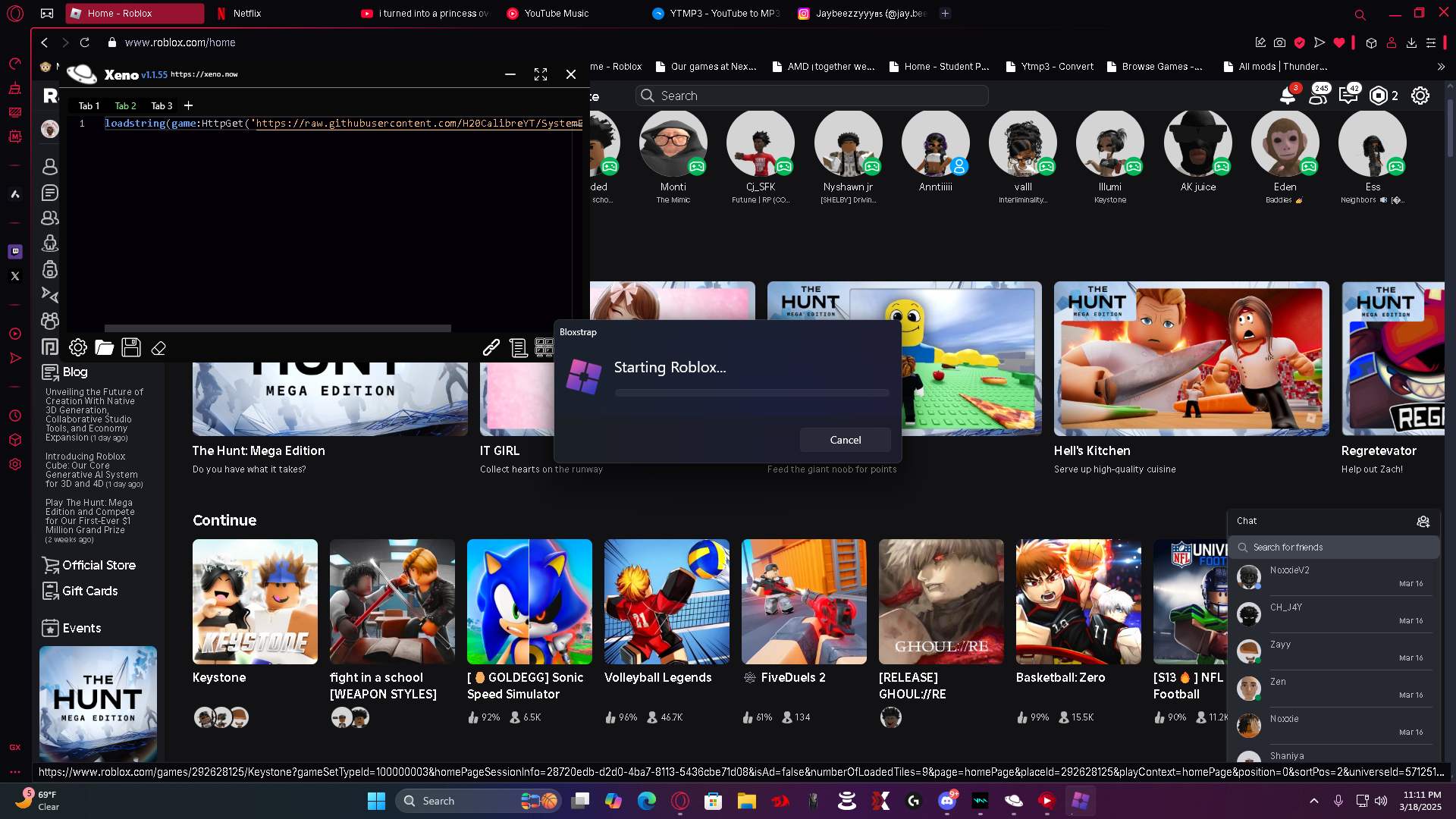The width and height of the screenshot is (1456, 819).
Task: Open Opera GX Cleaner sidebar icon
Action: 15,88
